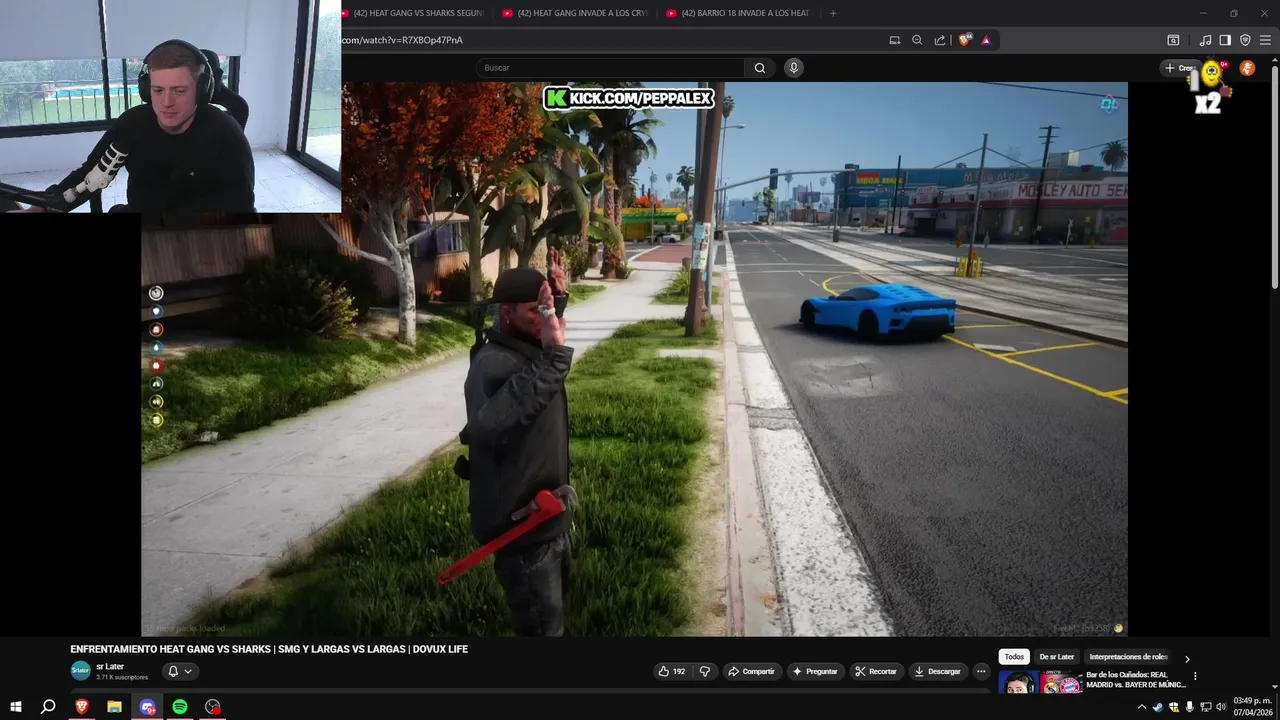Switch to HEAT GANG VS SHARKS SEGUN tab
Screen dimensions: 1280x720
pyautogui.click(x=415, y=13)
